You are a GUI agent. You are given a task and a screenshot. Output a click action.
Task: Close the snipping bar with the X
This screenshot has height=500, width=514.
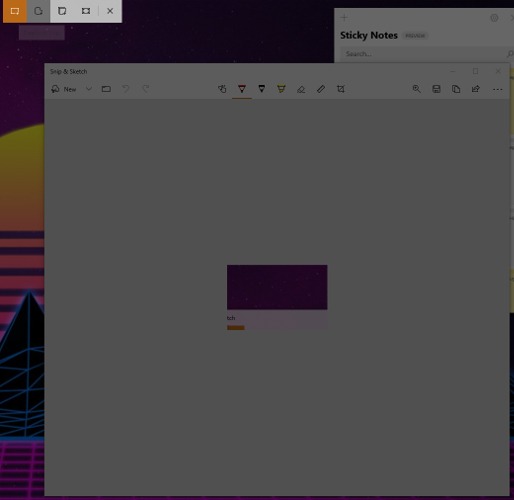(110, 11)
